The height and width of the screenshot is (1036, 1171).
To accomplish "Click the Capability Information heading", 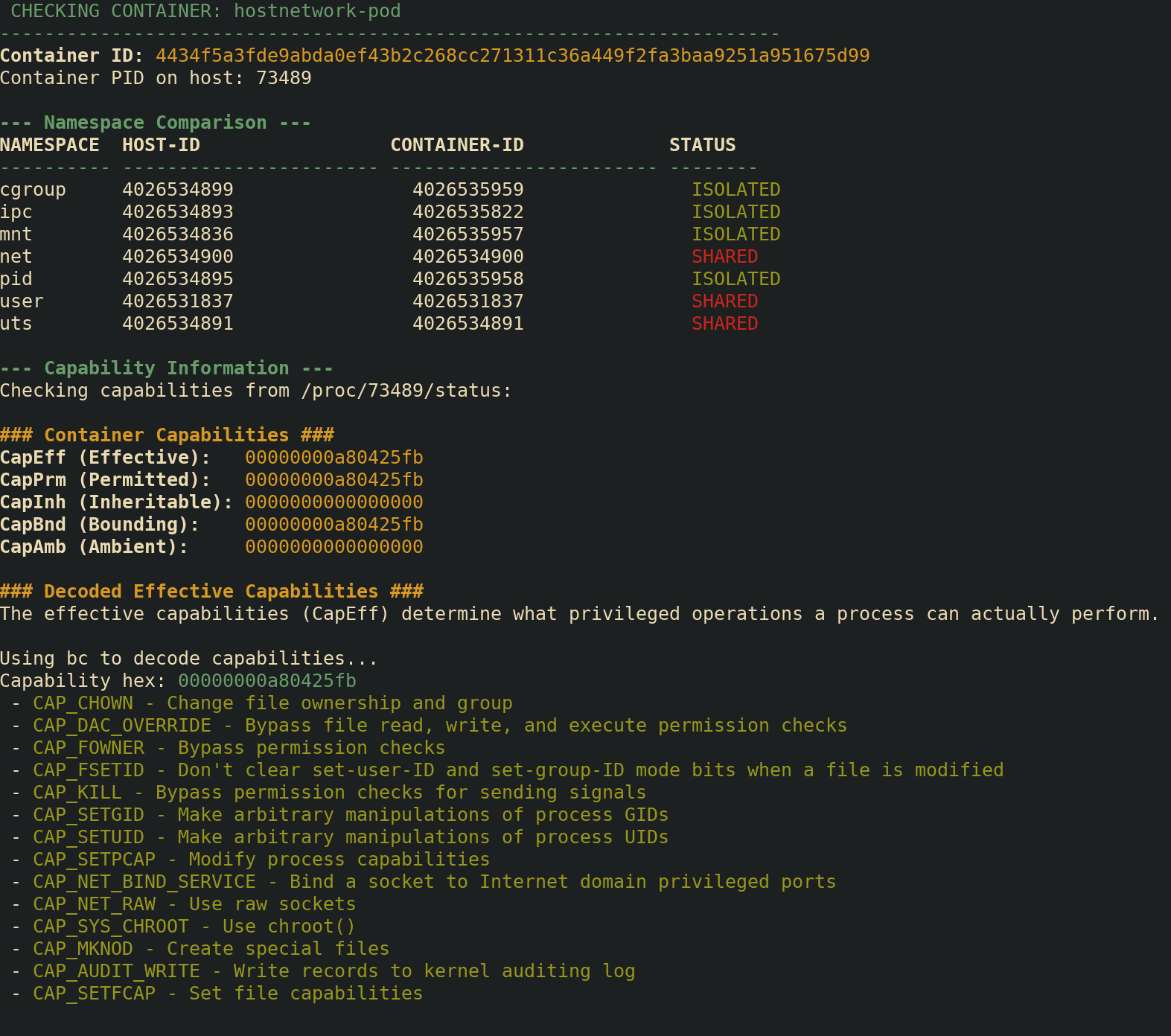I will tap(166, 368).
